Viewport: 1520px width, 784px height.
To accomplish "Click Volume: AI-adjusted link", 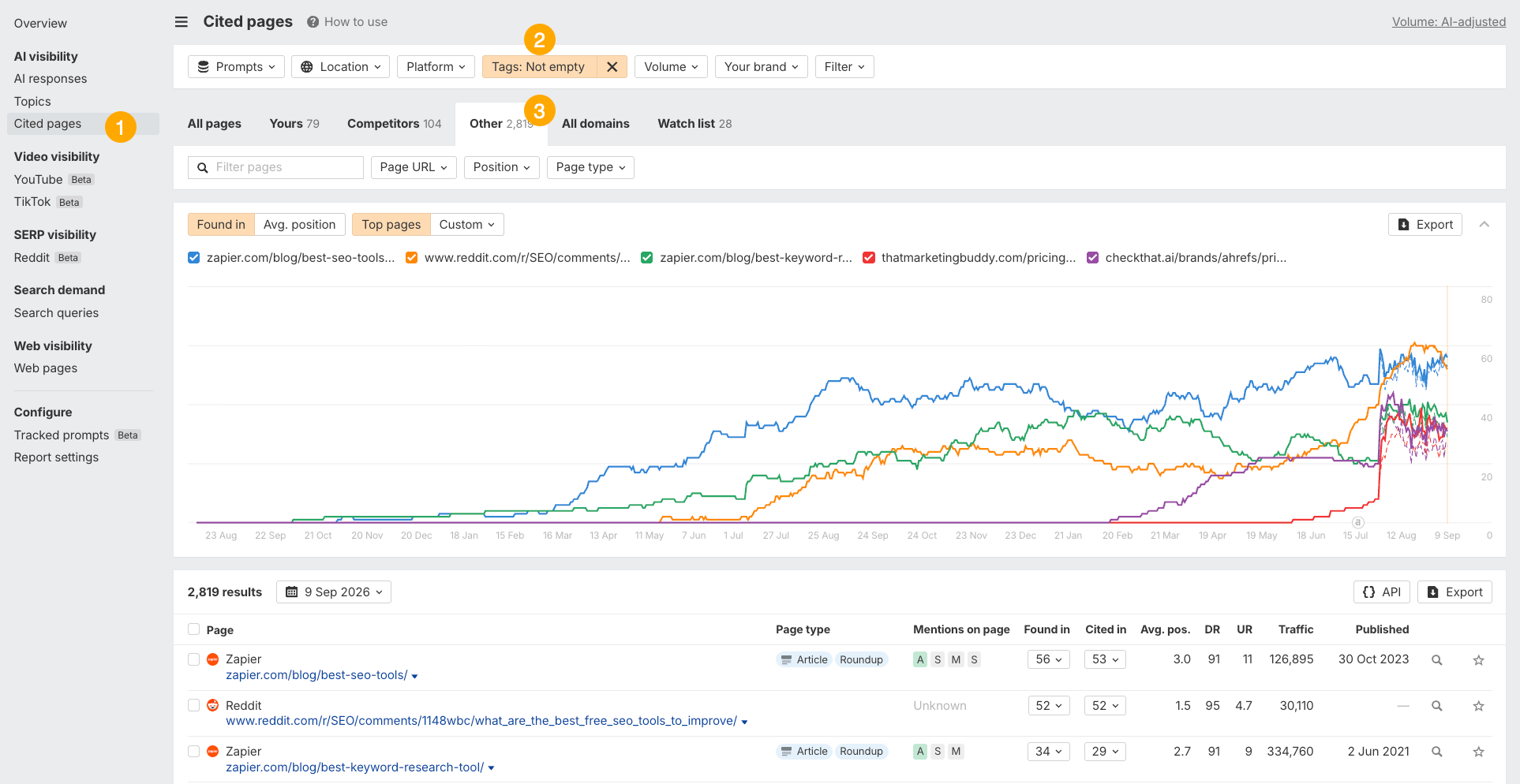I will pos(1449,22).
